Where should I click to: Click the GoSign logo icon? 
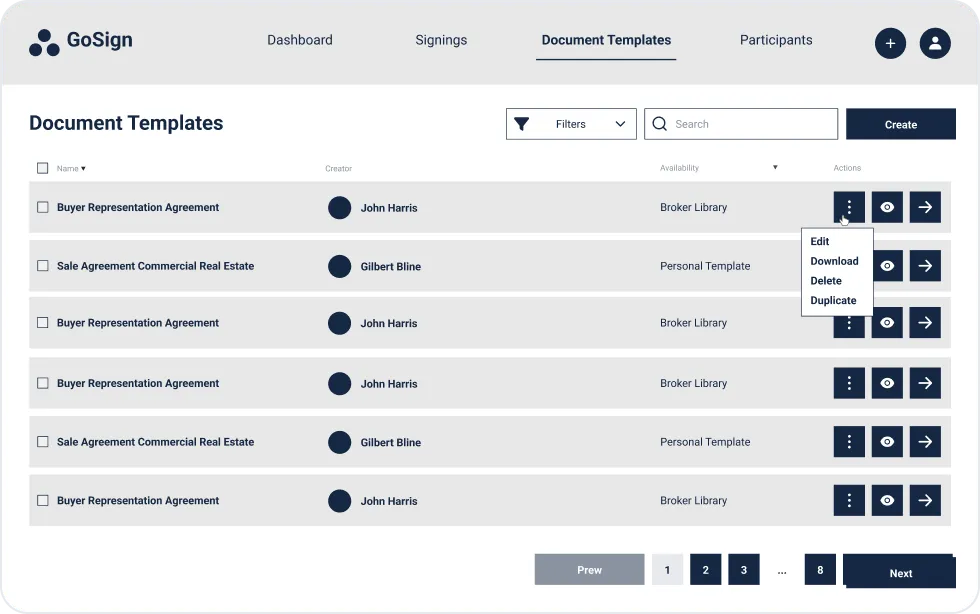44,42
